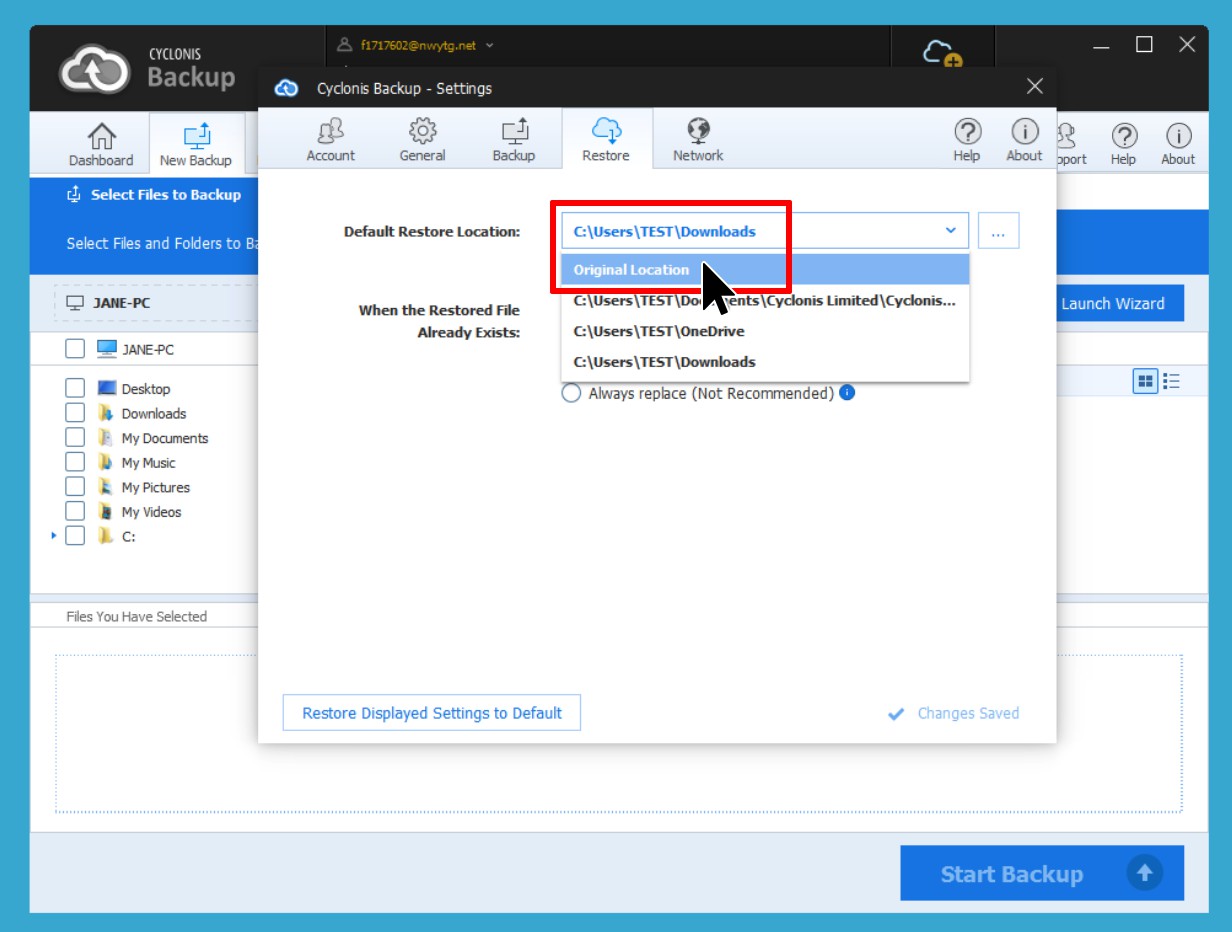This screenshot has width=1232, height=932.
Task: Switch to the Backup settings tab
Action: tap(514, 139)
